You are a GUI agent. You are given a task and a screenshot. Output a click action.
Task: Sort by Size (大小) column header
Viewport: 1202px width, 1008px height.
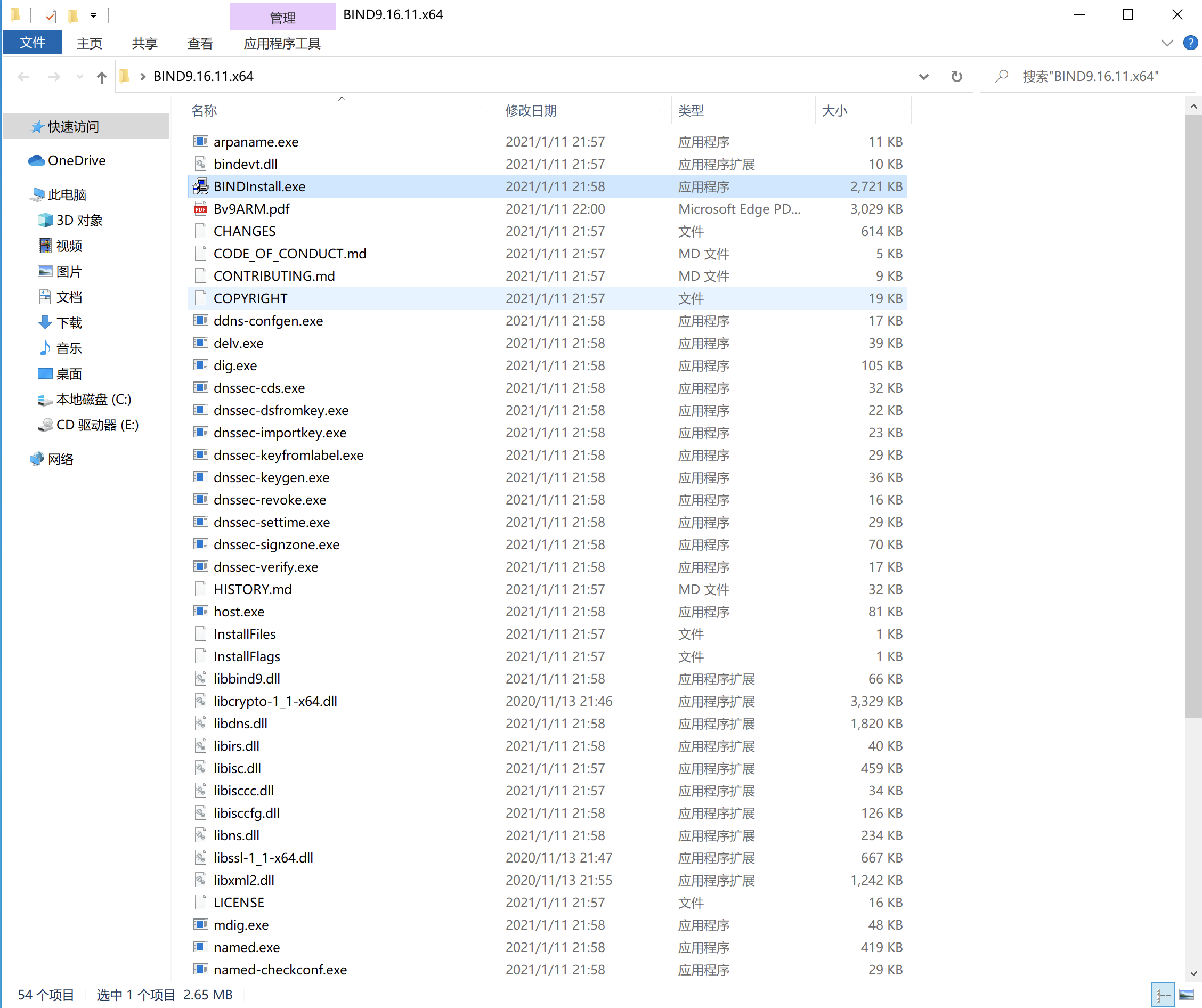pos(863,110)
